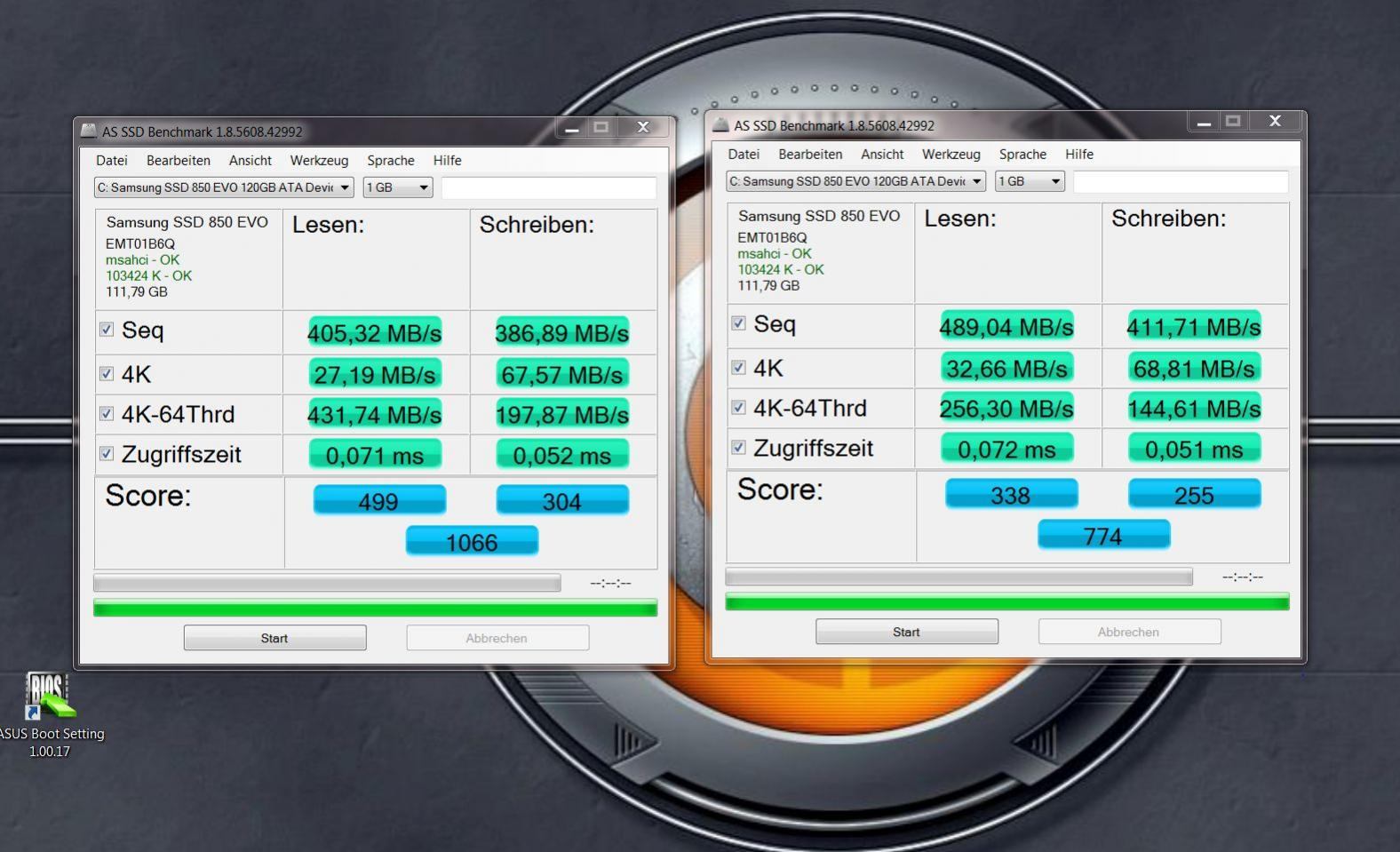
Task: Toggle Seq checkbox in right window
Action: tap(738, 323)
